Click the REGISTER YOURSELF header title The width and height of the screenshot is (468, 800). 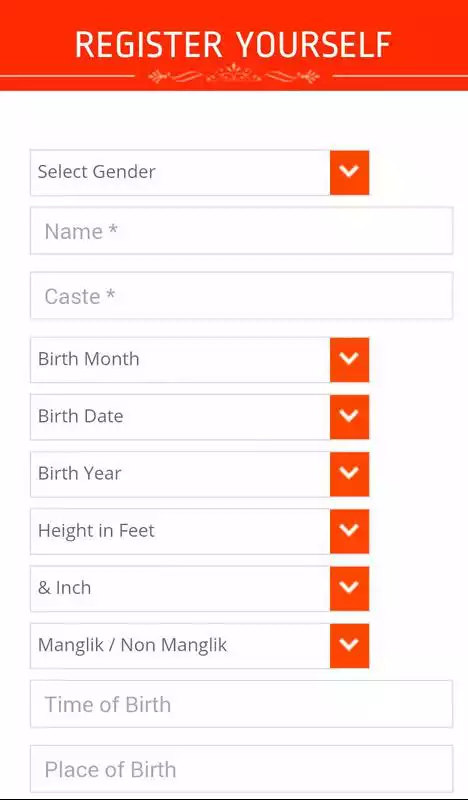233,45
